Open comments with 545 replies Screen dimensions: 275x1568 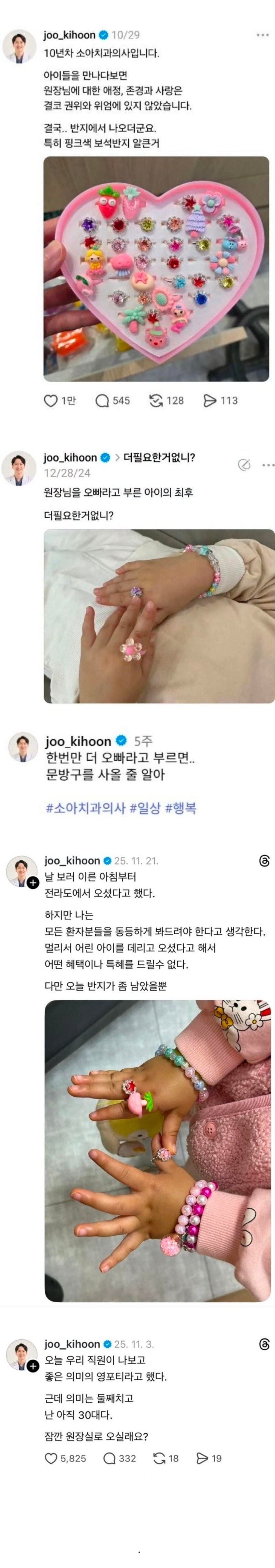[x=102, y=400]
